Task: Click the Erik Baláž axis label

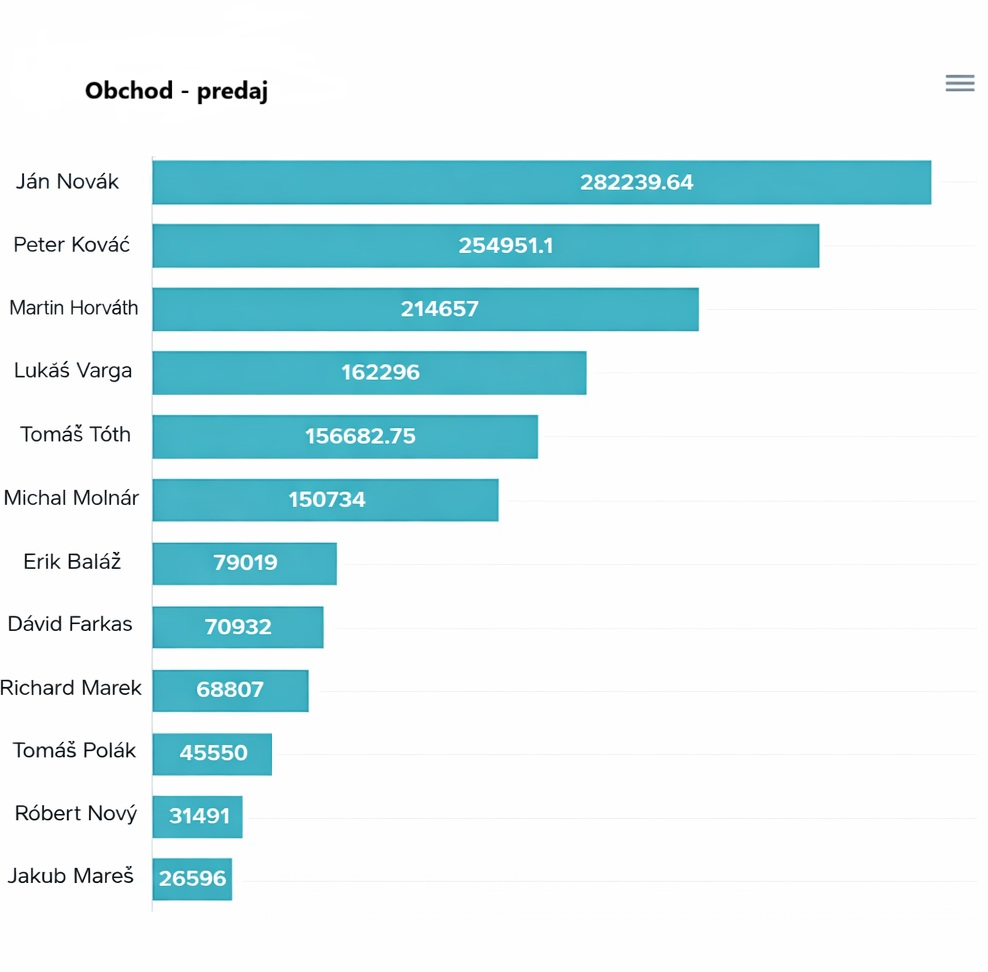Action: click(72, 562)
